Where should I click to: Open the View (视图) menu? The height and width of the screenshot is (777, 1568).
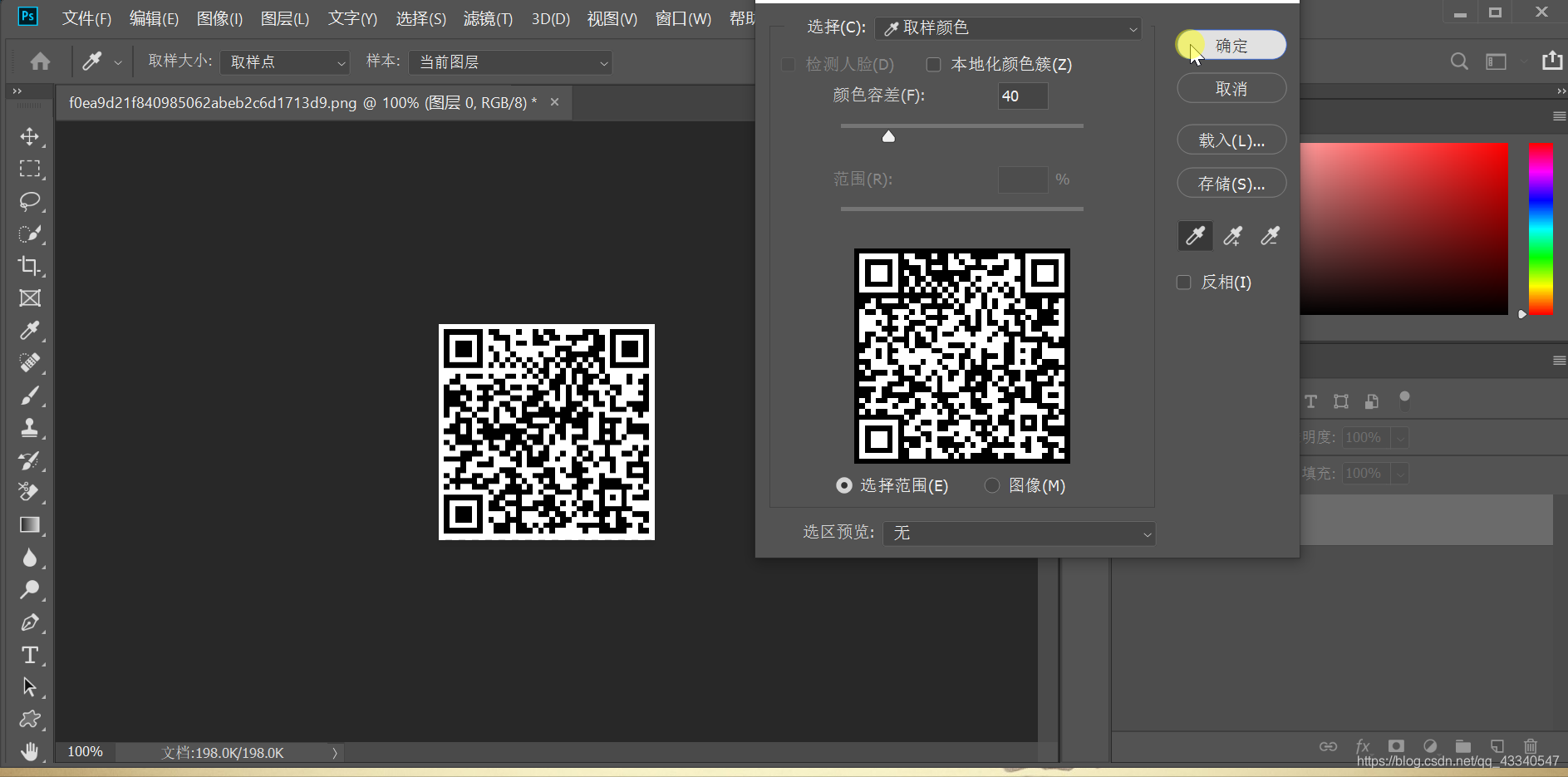tap(612, 18)
